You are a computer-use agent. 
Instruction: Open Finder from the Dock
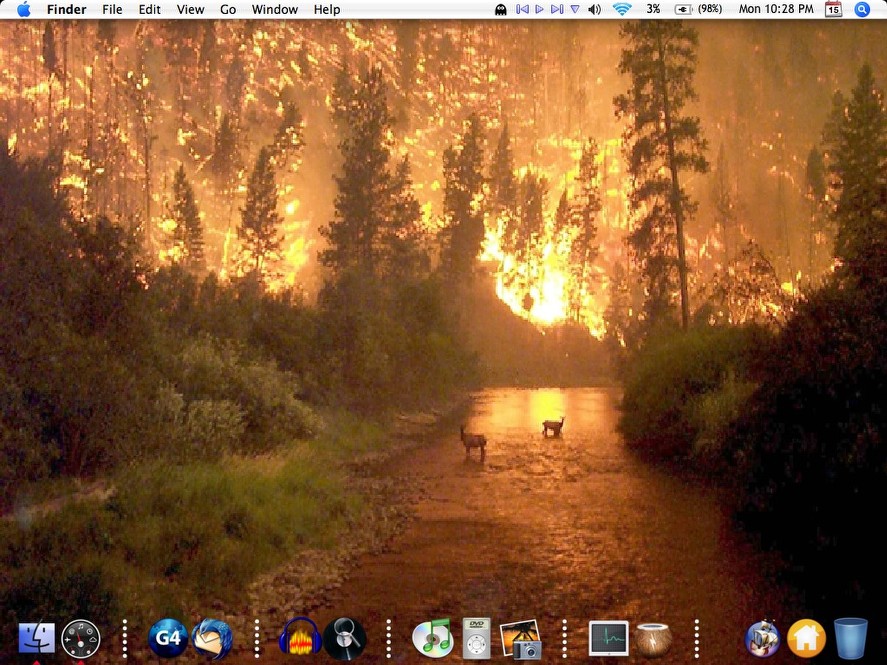point(37,638)
